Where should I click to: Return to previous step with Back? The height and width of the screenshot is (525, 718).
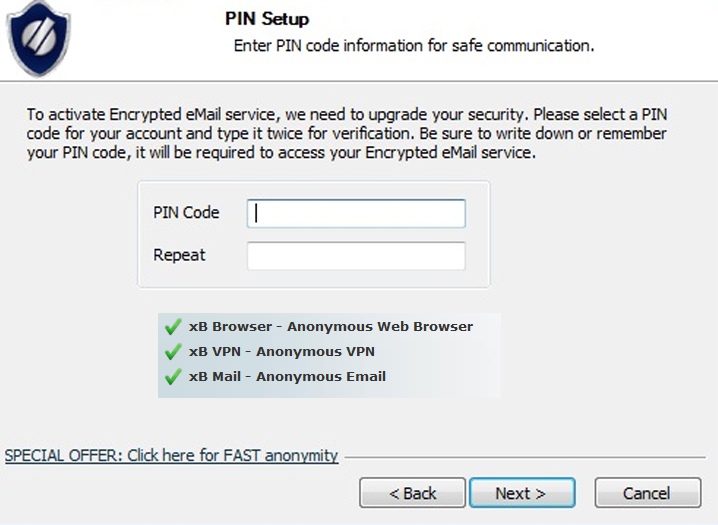pos(413,493)
